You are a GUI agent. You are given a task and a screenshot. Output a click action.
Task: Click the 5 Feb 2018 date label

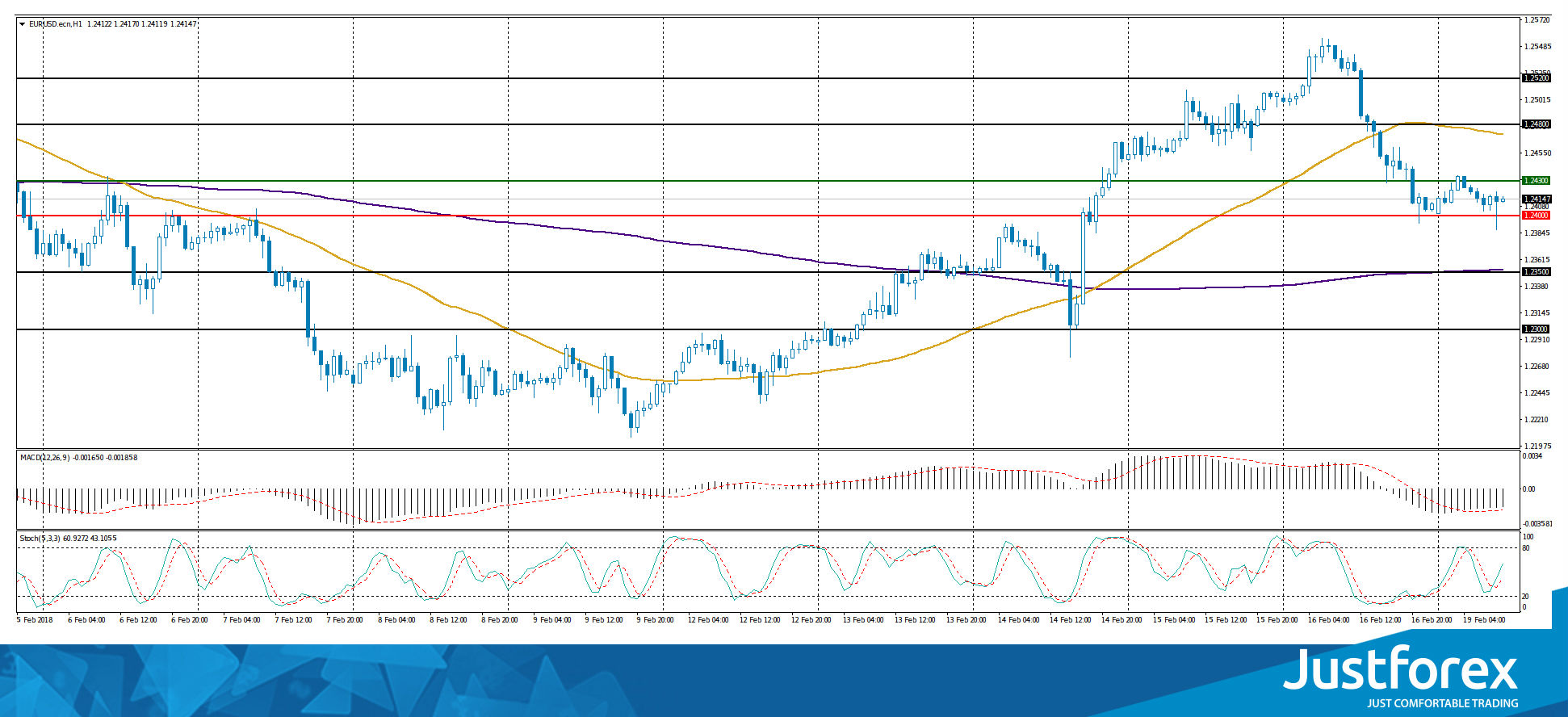[35, 620]
